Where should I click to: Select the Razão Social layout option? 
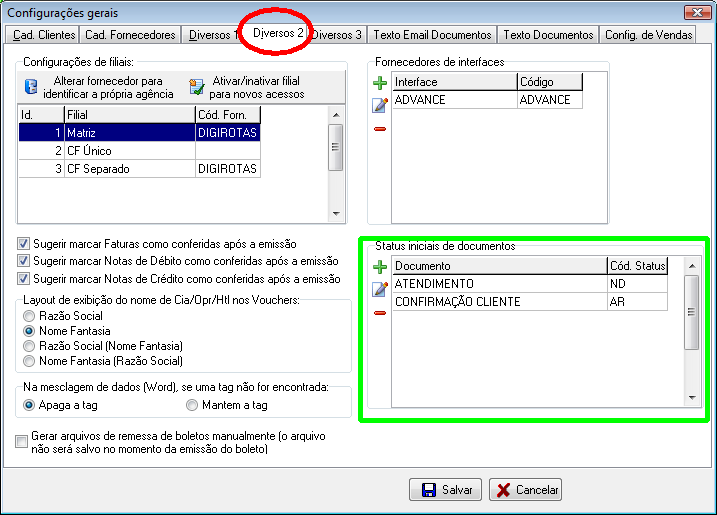[29, 316]
